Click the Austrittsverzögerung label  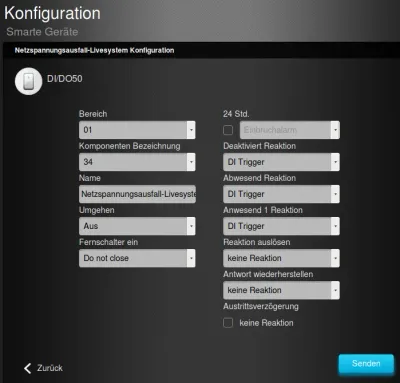coord(261,306)
